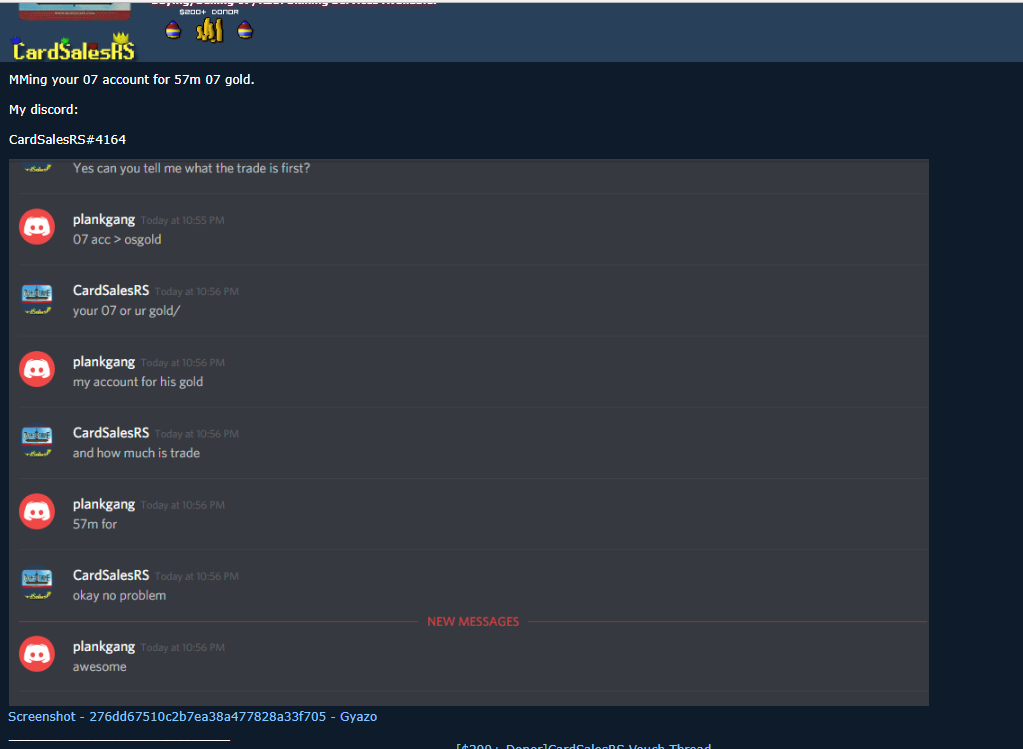This screenshot has width=1023, height=749.
Task: Click the user avatar image above the CardSalesRS logo
Action: (74, 10)
